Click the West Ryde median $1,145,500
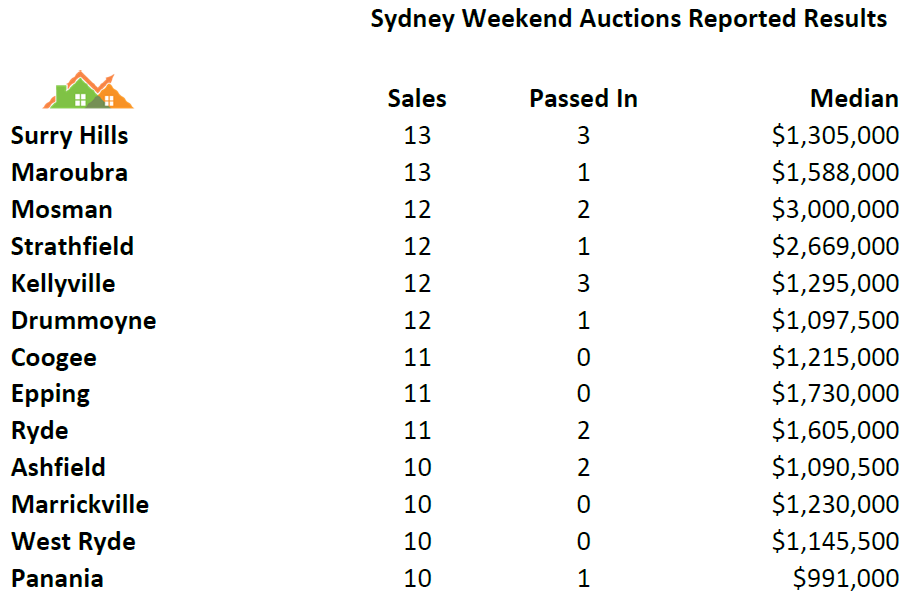 pos(835,541)
